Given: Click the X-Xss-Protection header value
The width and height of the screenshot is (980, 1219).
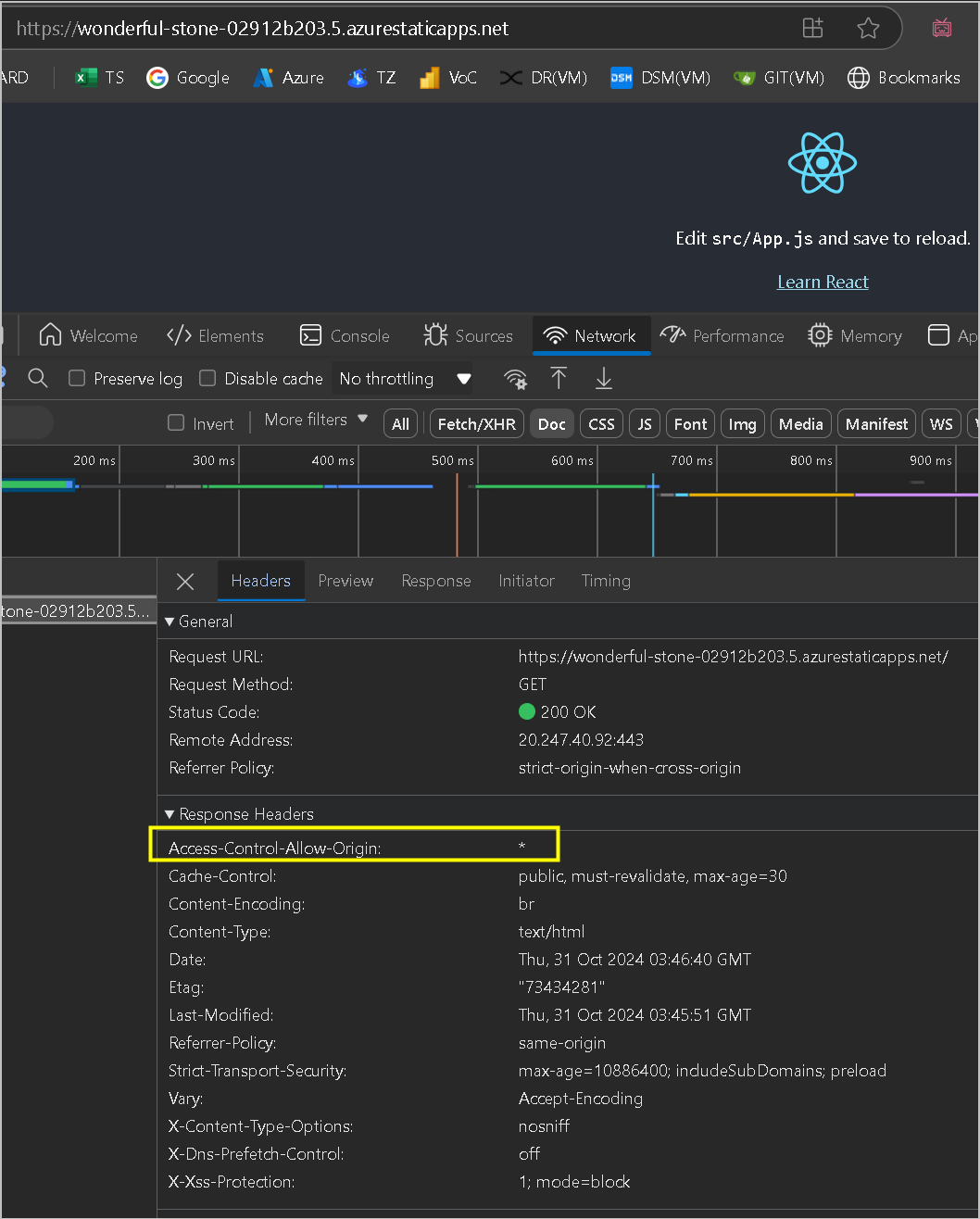Looking at the screenshot, I should [574, 1182].
